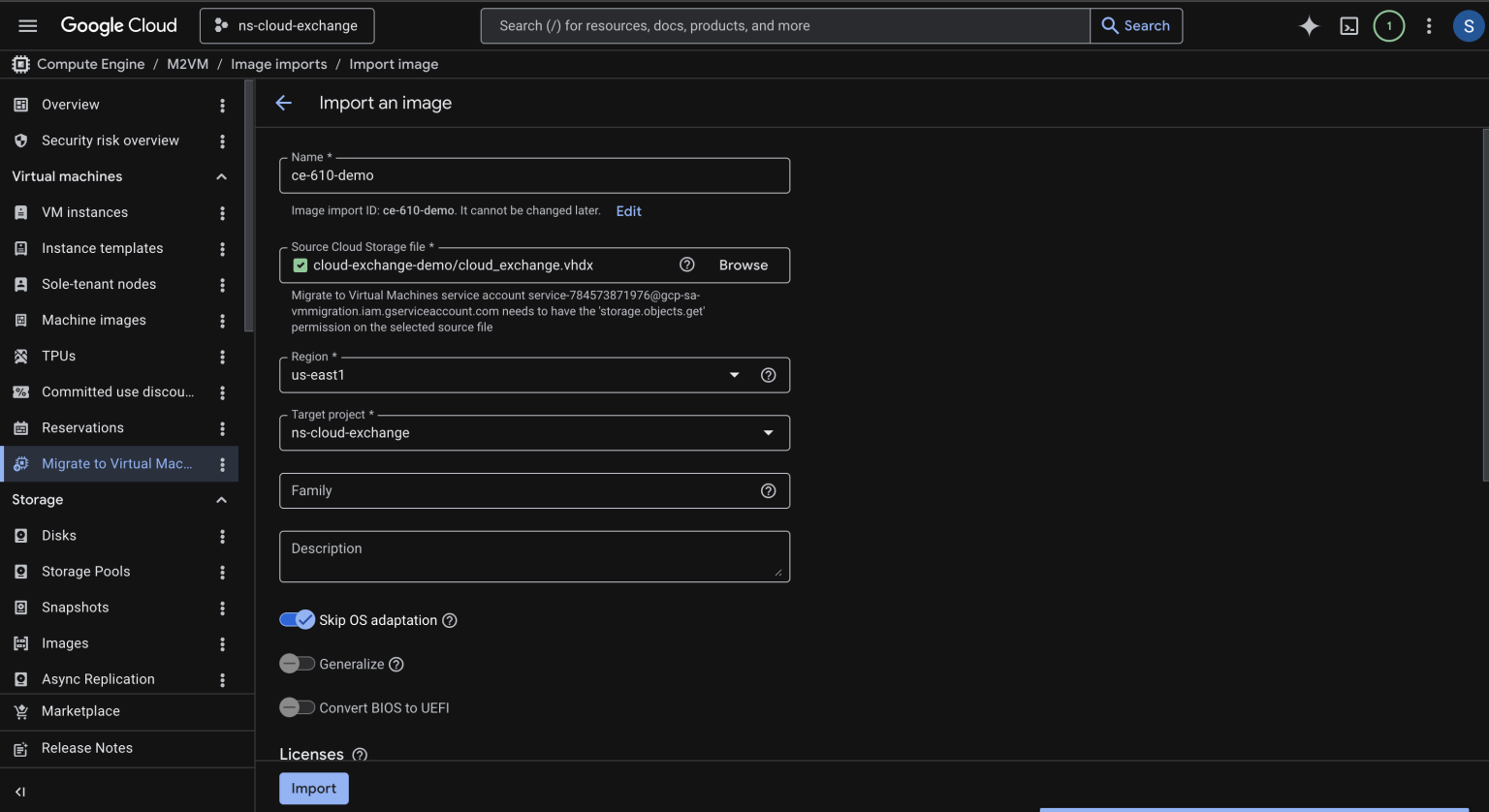Show help for Skip OS adaptation
The image size is (1489, 812).
pyautogui.click(x=450, y=620)
